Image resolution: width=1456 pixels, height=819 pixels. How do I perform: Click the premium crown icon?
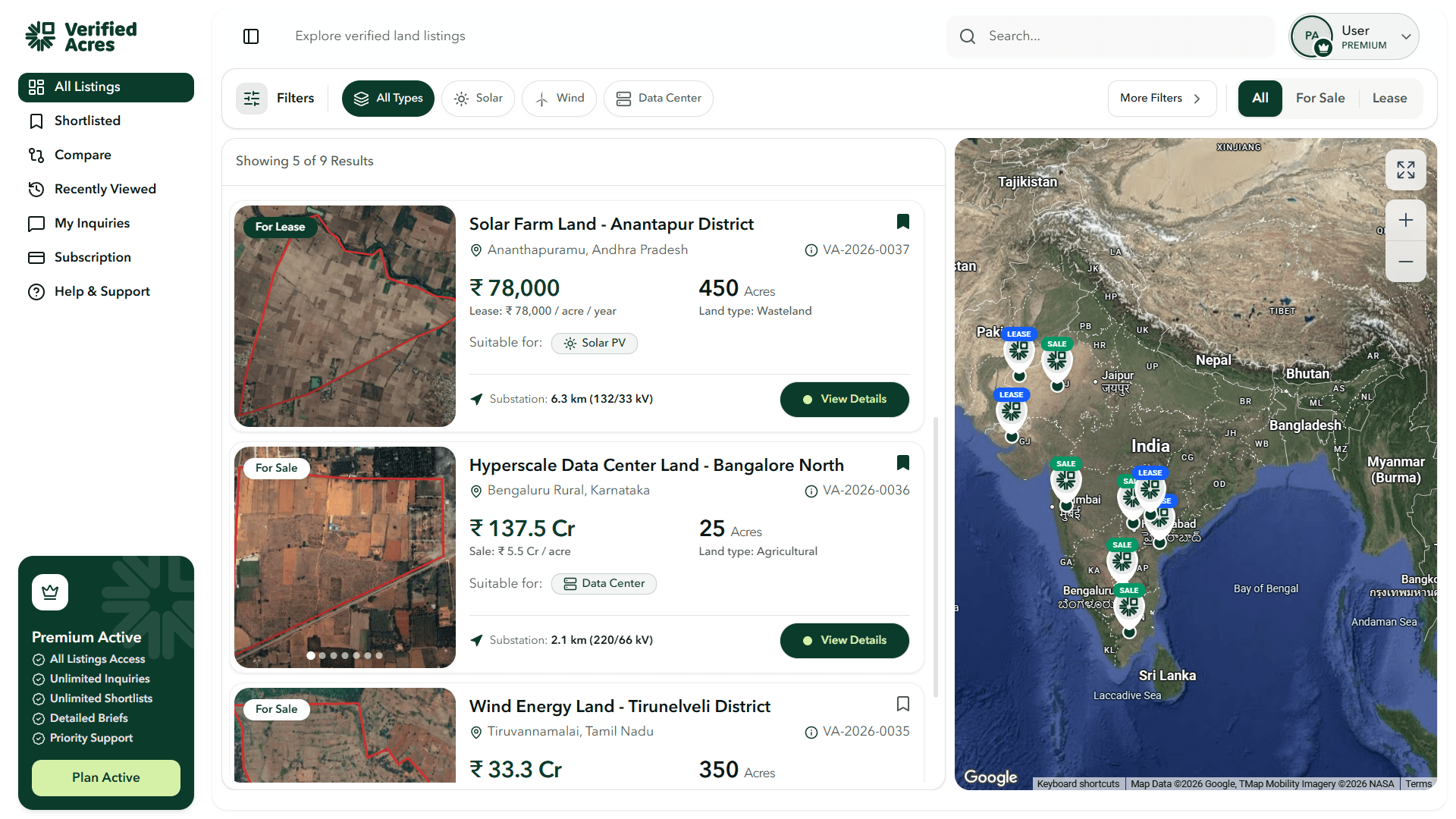coord(50,592)
